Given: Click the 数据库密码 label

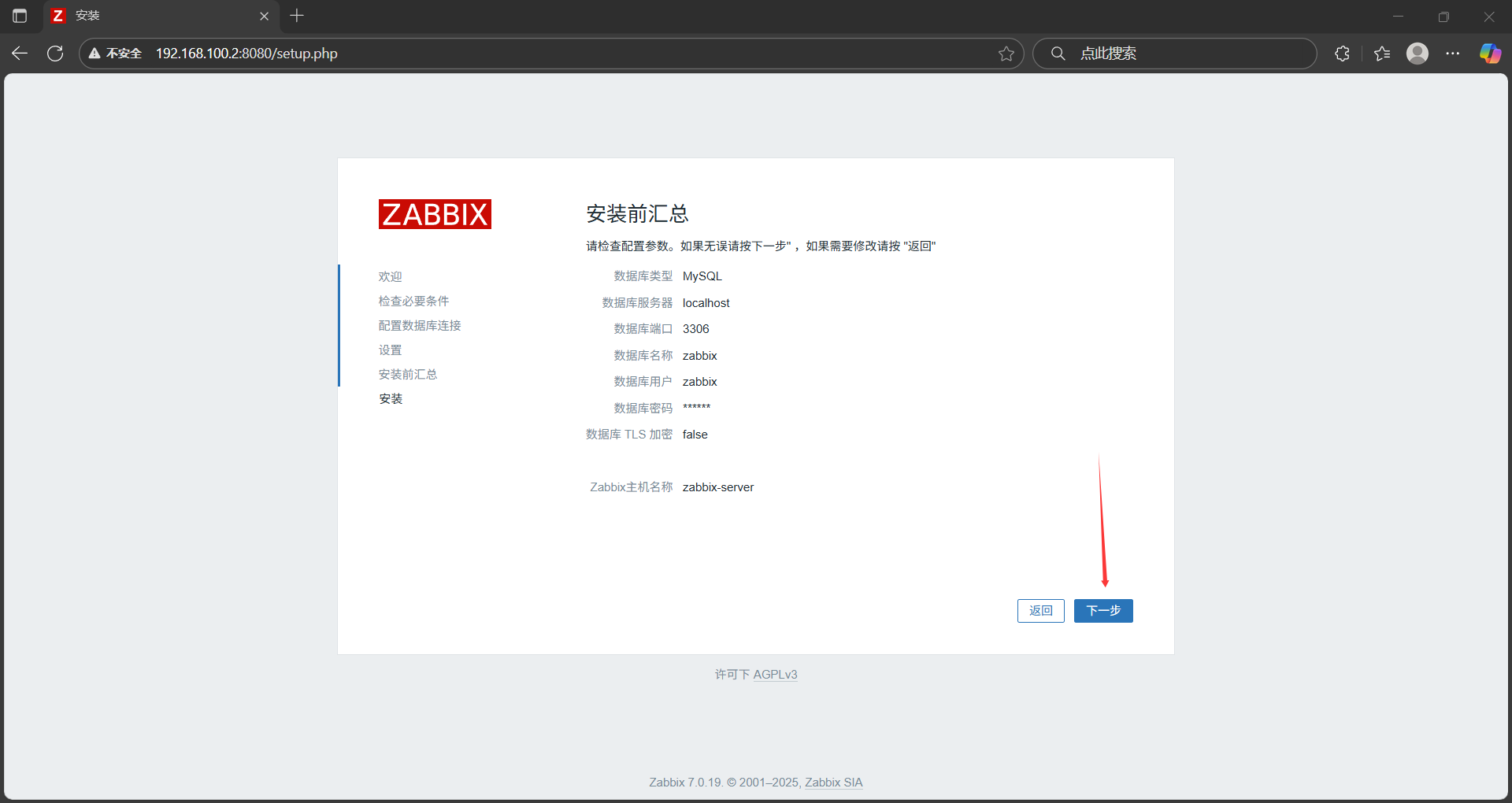Looking at the screenshot, I should click(643, 409).
